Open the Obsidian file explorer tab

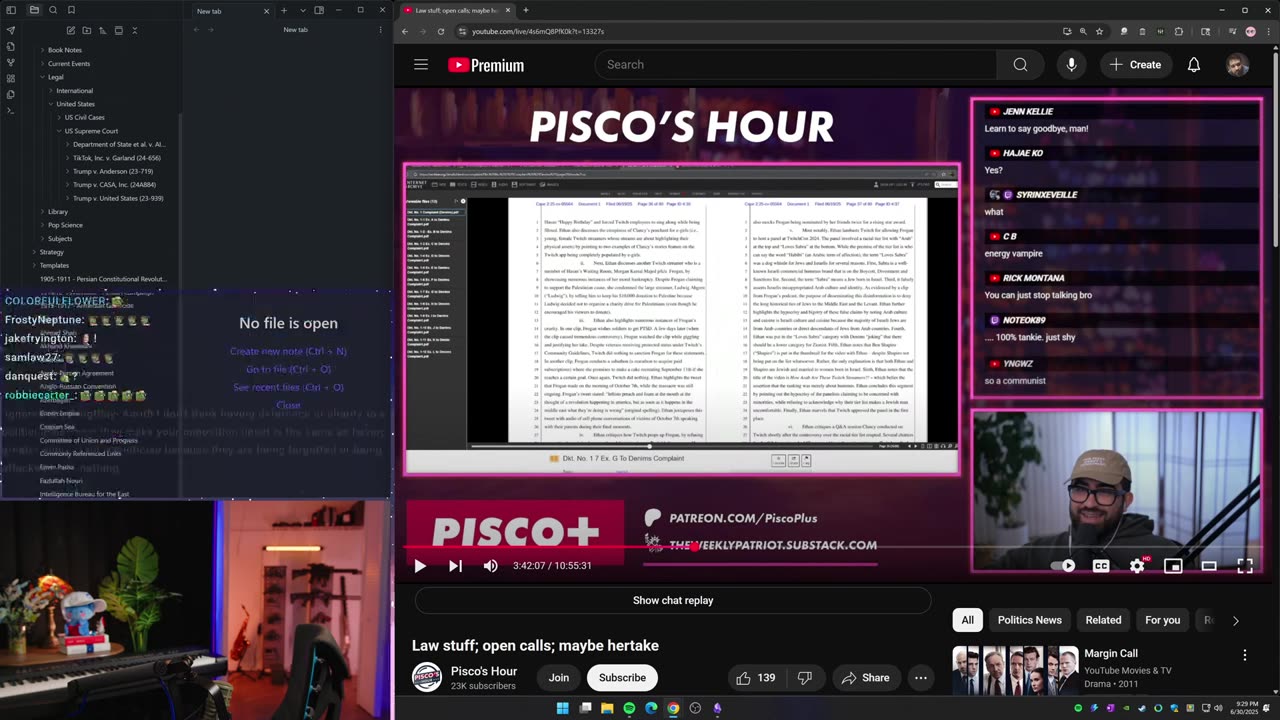click(x=34, y=10)
